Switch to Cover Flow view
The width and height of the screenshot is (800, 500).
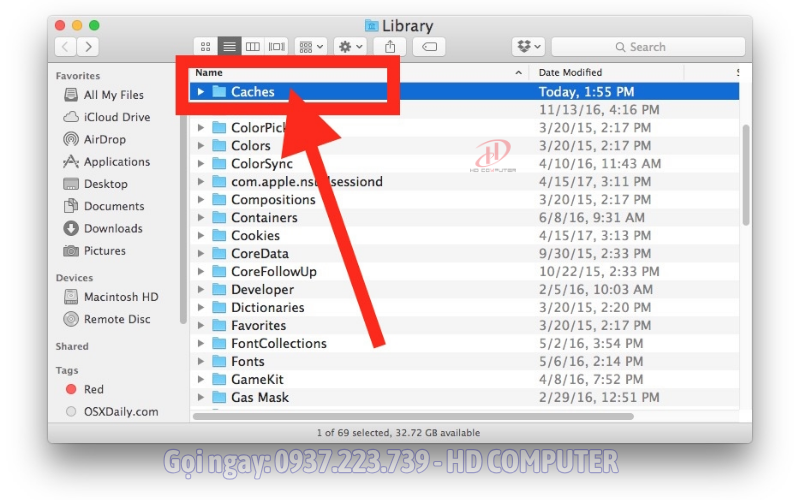(x=277, y=47)
